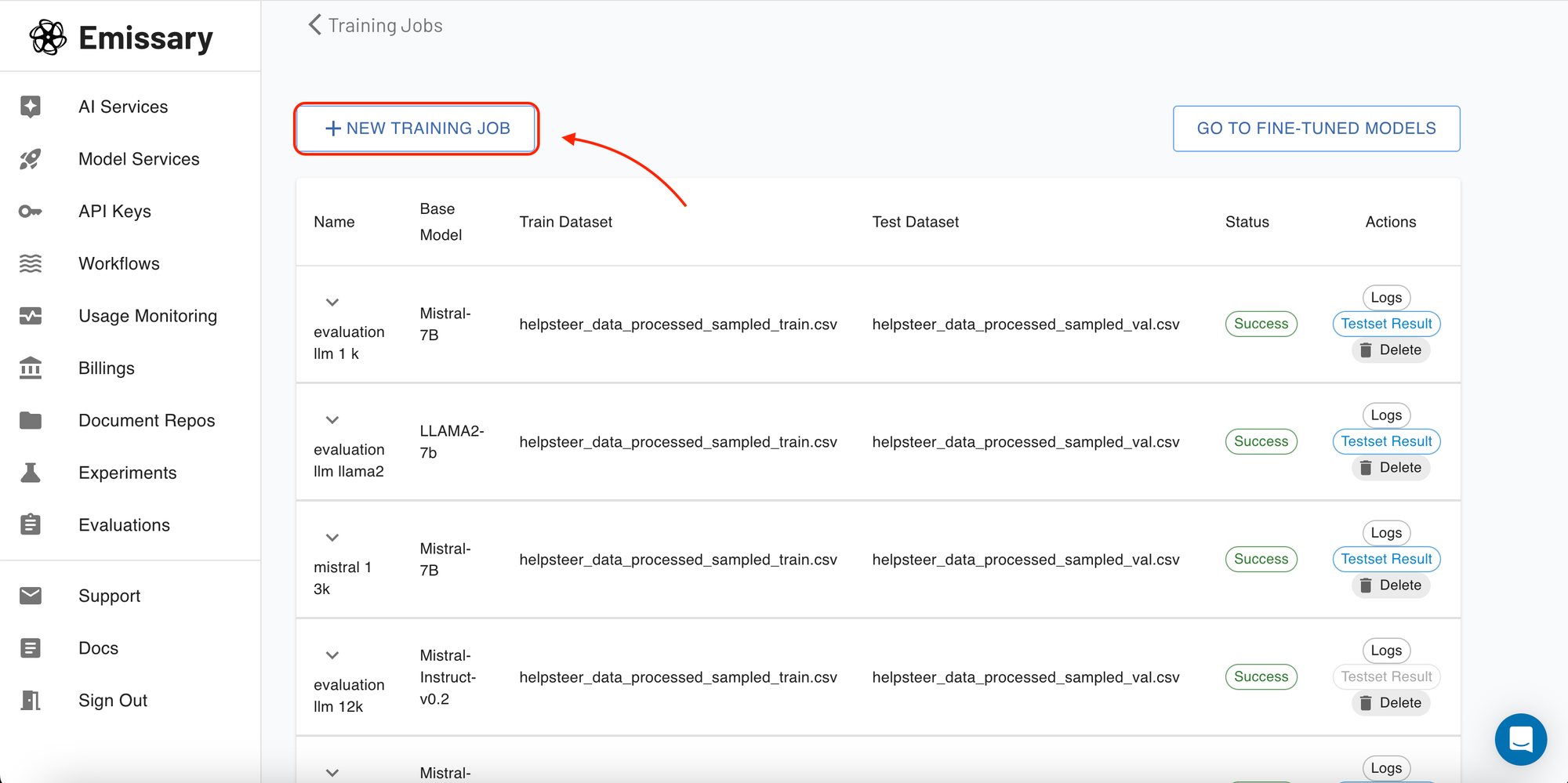Expand the evaluation llm 1 k row
This screenshot has height=783, width=1568.
coord(332,303)
